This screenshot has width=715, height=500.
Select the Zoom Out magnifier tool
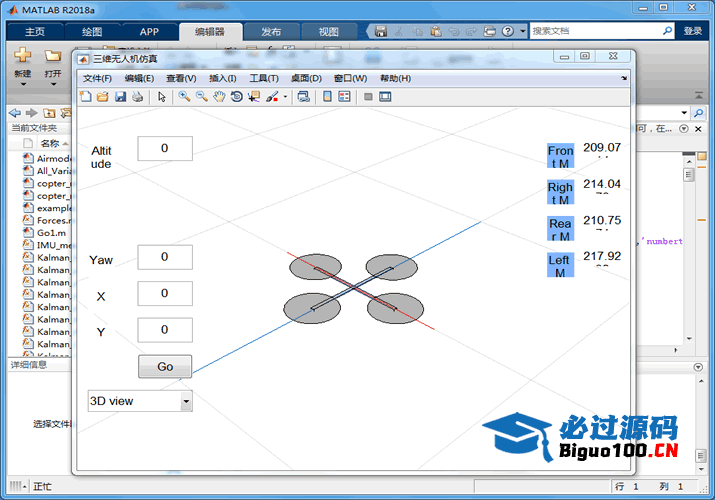click(x=201, y=97)
